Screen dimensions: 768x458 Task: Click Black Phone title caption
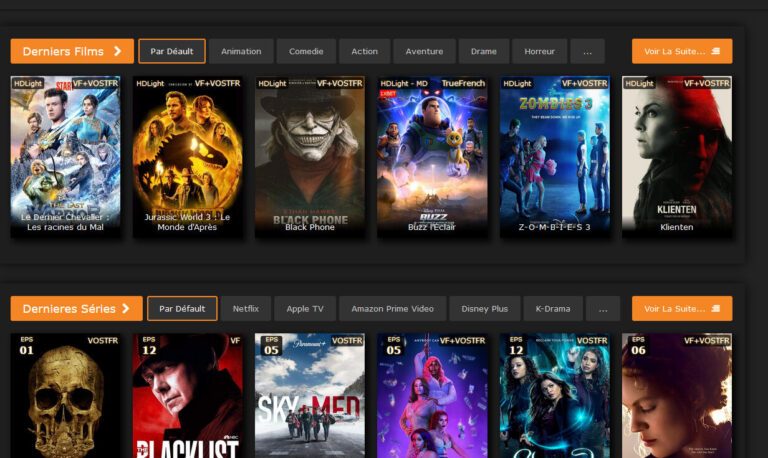[x=310, y=227]
